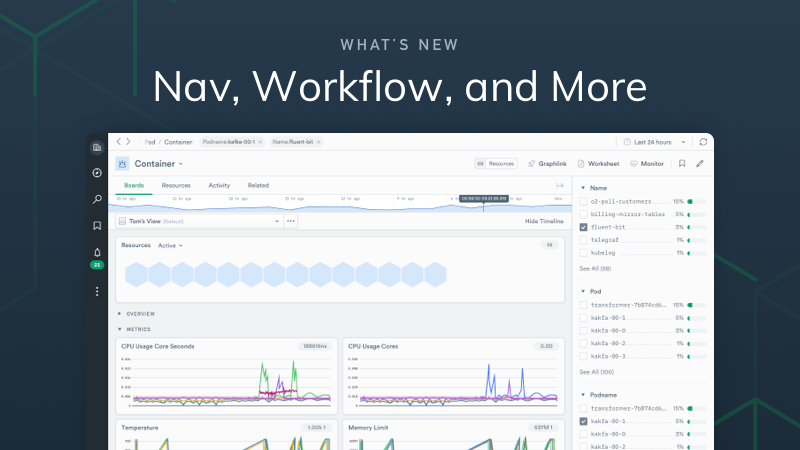Click the 23 alerts count badge
Viewport: 800px width, 450px height.
(x=97, y=265)
